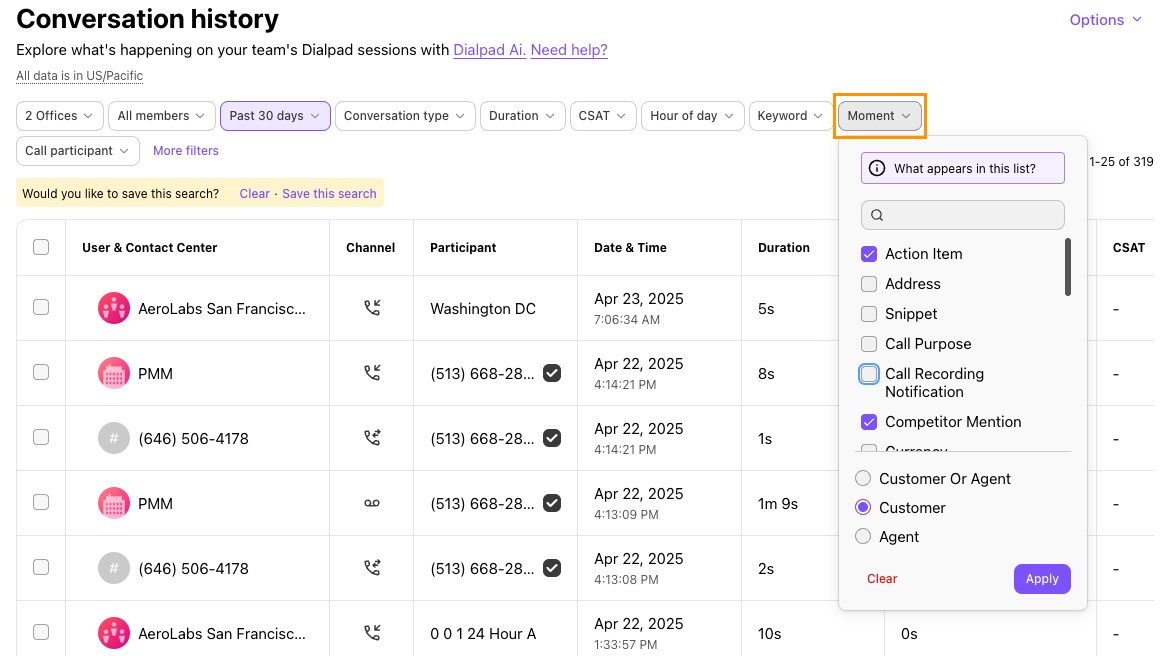Click the outgoing call icon in the 2s row
Image resolution: width=1171 pixels, height=656 pixels.
372,568
